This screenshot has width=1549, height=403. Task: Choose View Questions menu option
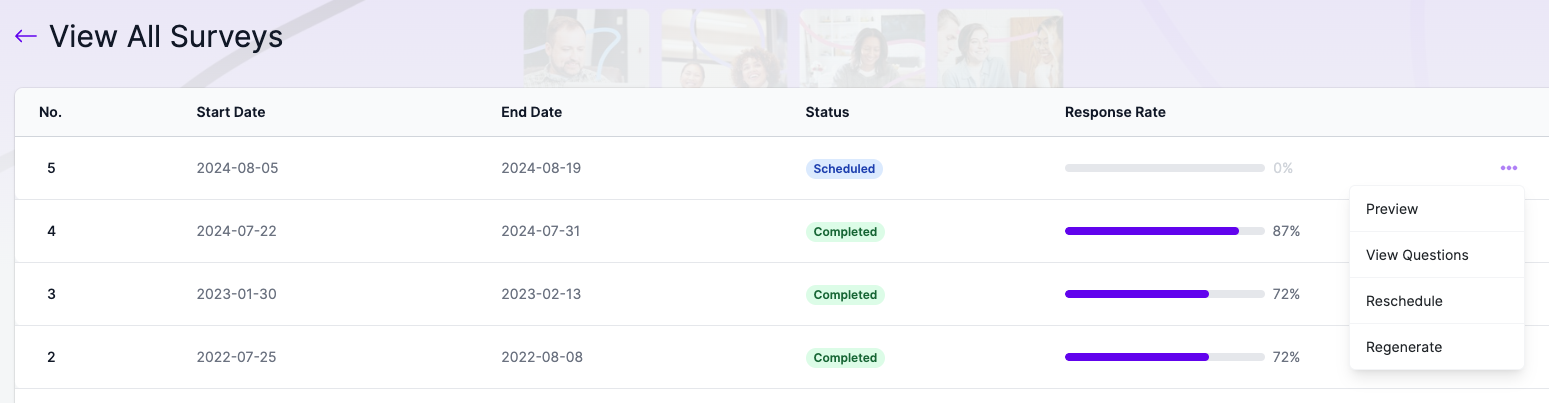[1416, 255]
